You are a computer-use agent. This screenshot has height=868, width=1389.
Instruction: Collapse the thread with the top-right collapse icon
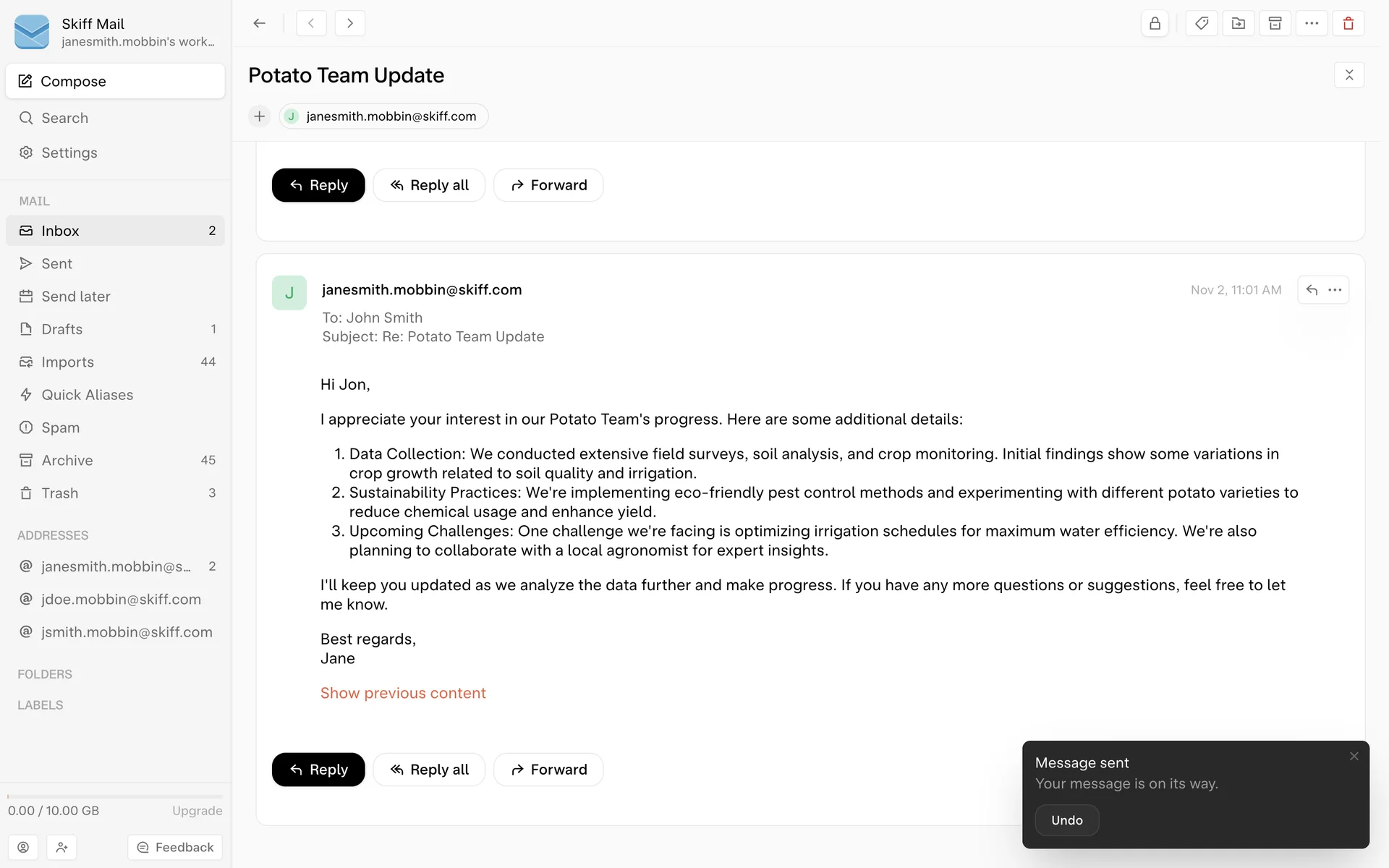point(1348,75)
